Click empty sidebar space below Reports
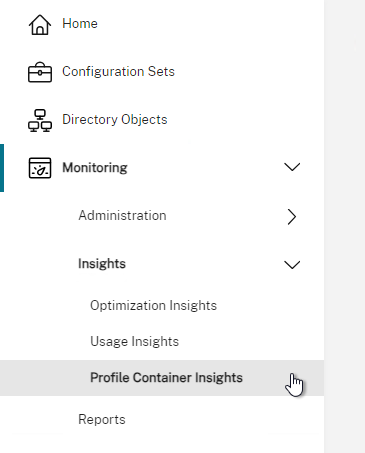This screenshot has height=453, width=365. coord(162,444)
